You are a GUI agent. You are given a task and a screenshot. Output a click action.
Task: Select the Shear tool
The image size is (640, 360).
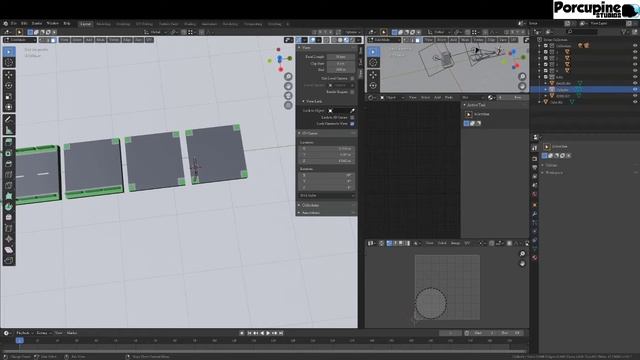(9, 250)
